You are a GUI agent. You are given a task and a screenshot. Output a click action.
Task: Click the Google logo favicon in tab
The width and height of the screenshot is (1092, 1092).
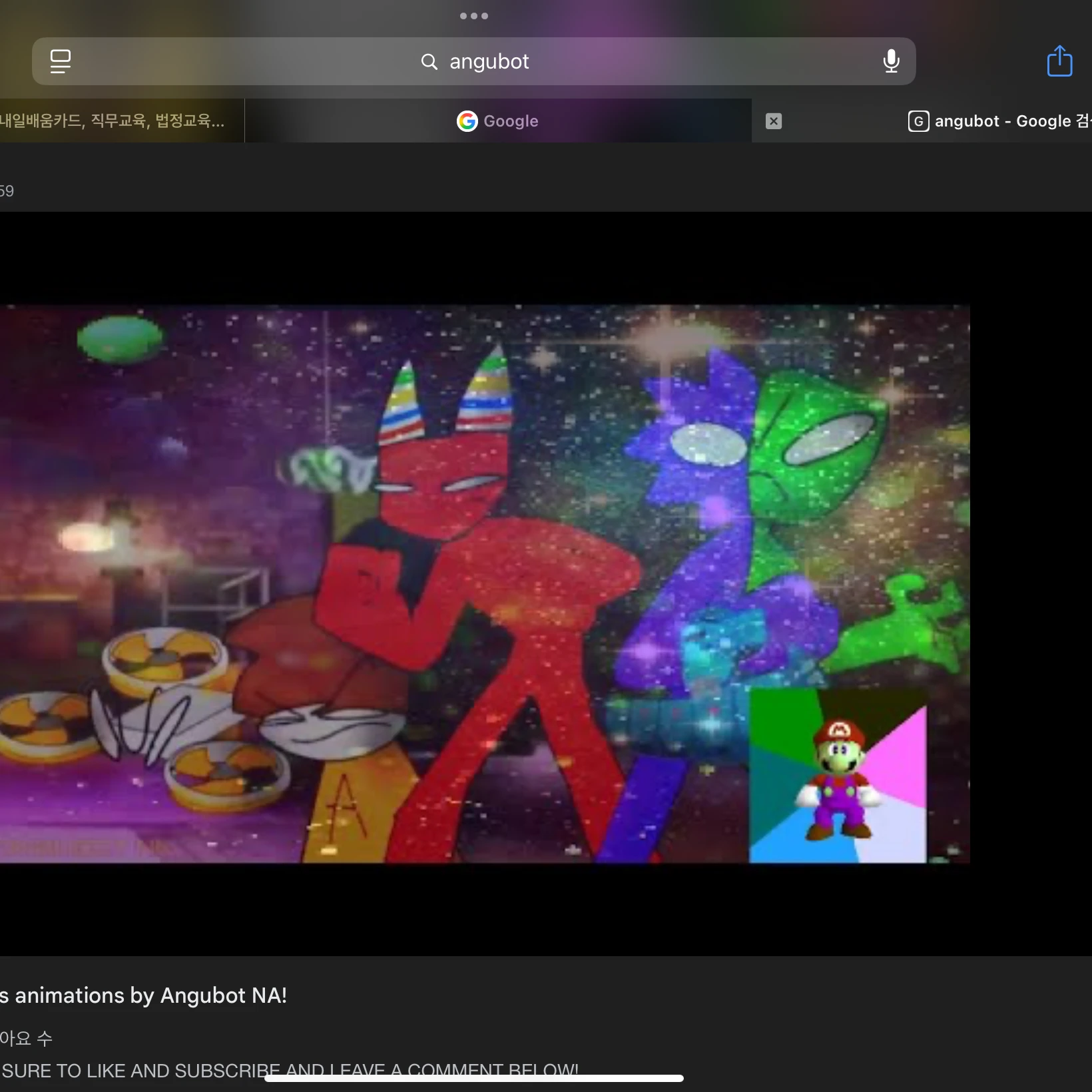click(x=467, y=121)
